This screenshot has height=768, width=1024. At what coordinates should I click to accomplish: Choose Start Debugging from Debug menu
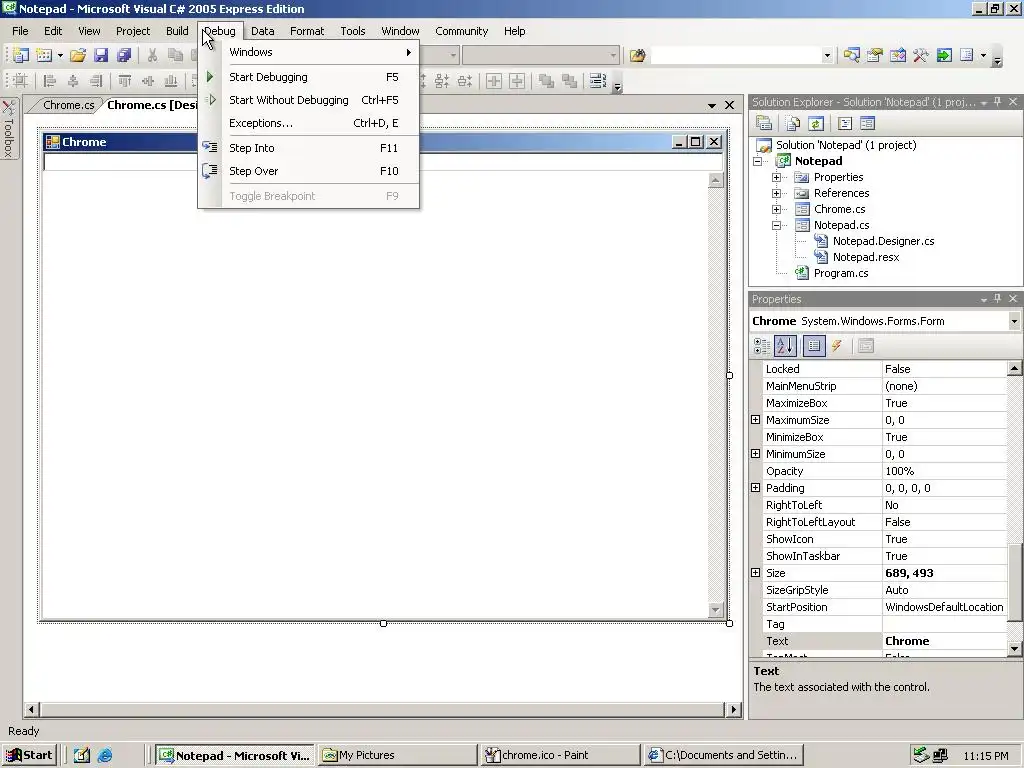pyautogui.click(x=309, y=77)
